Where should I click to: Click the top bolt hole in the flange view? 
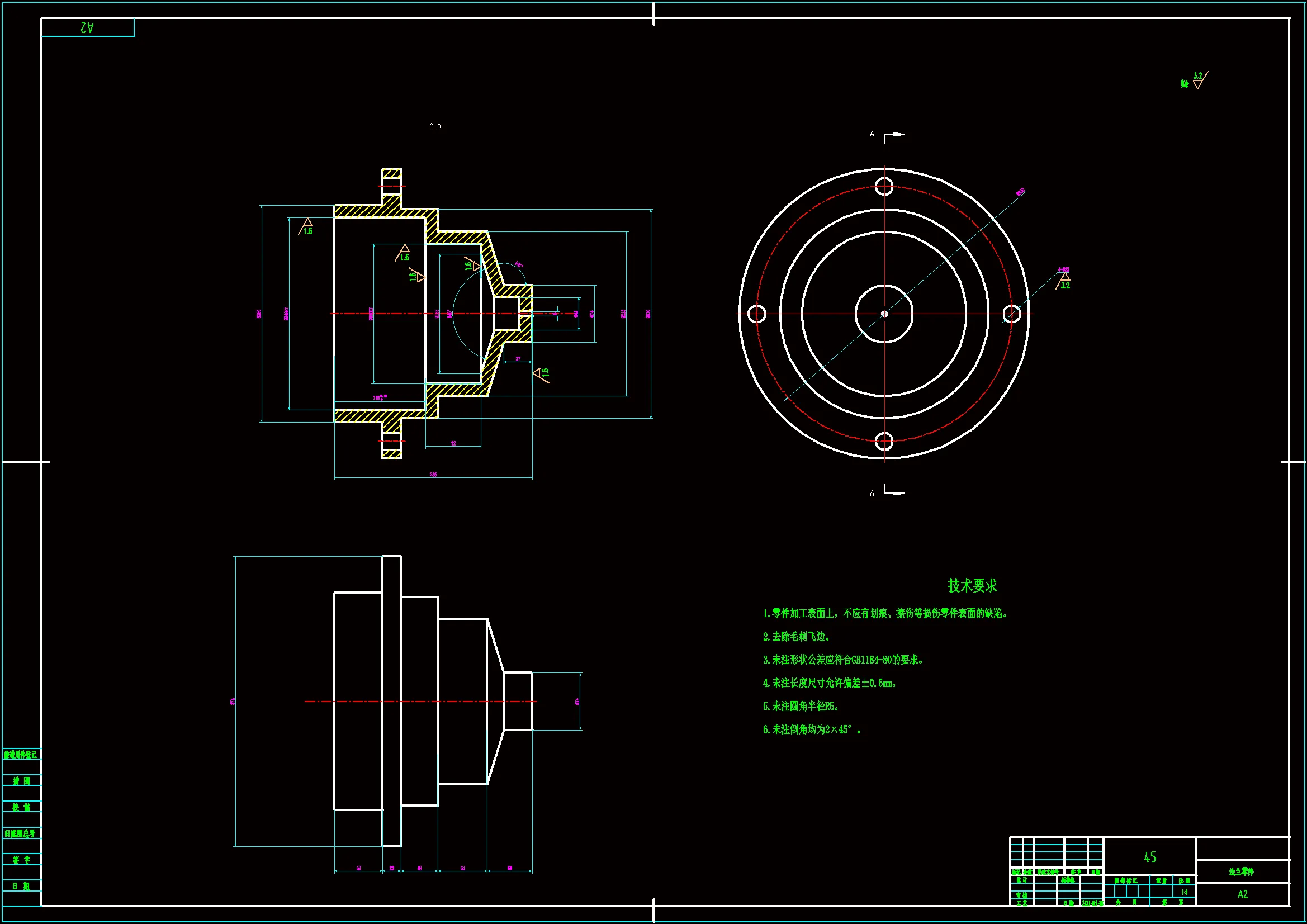point(884,186)
